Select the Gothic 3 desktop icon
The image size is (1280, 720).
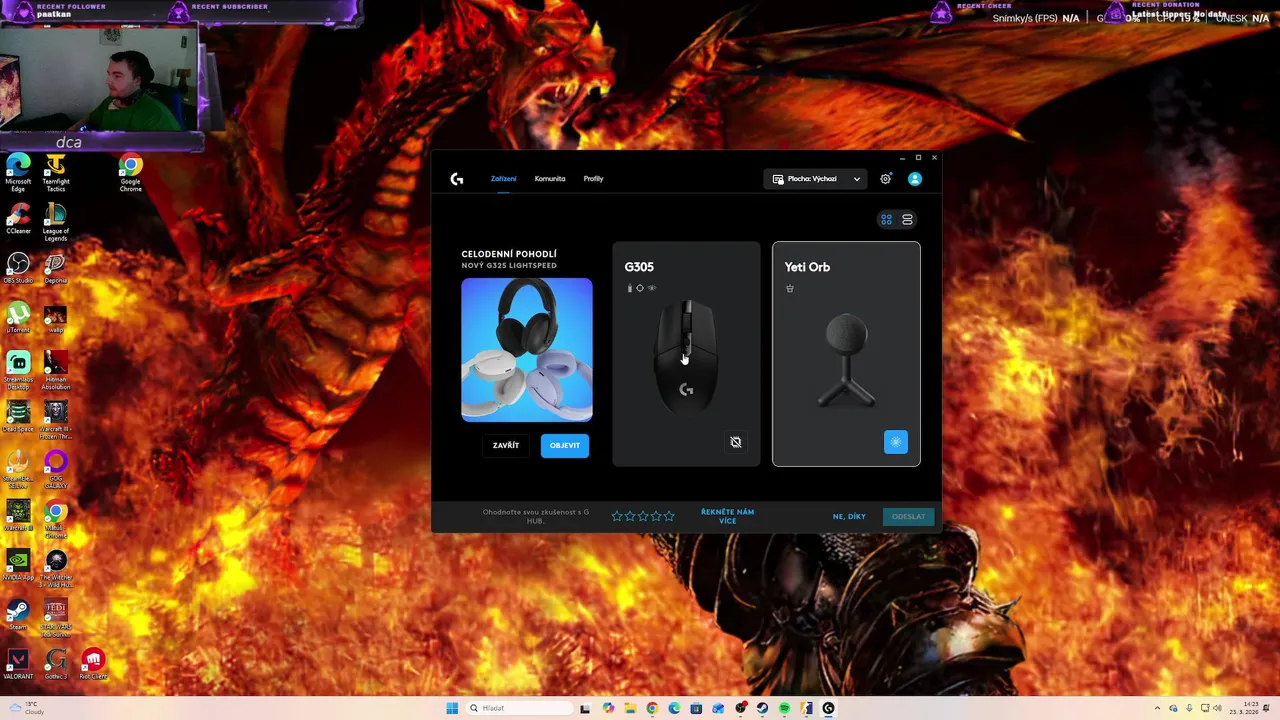(x=56, y=664)
